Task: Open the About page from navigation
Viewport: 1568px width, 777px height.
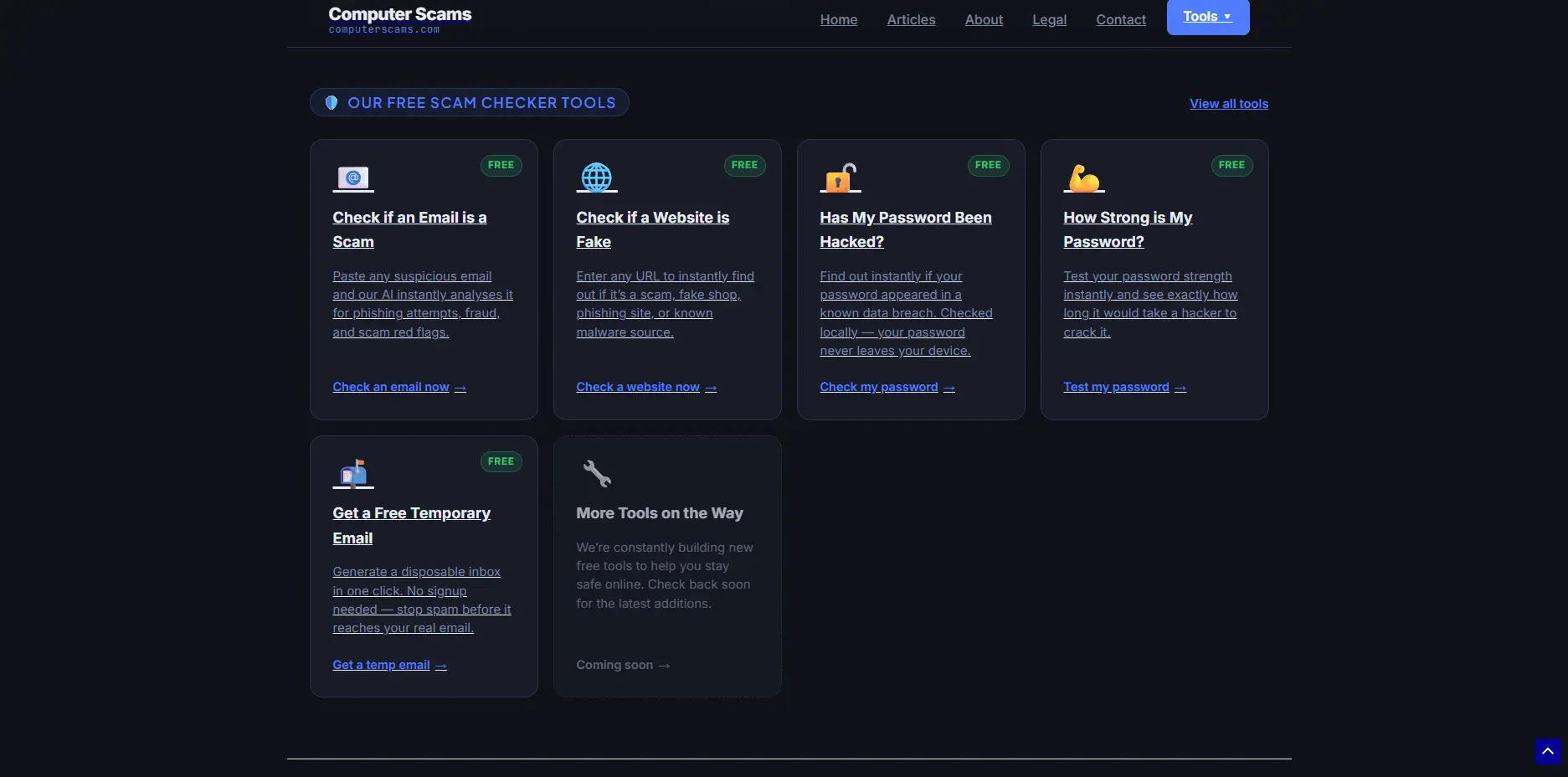Action: (984, 19)
